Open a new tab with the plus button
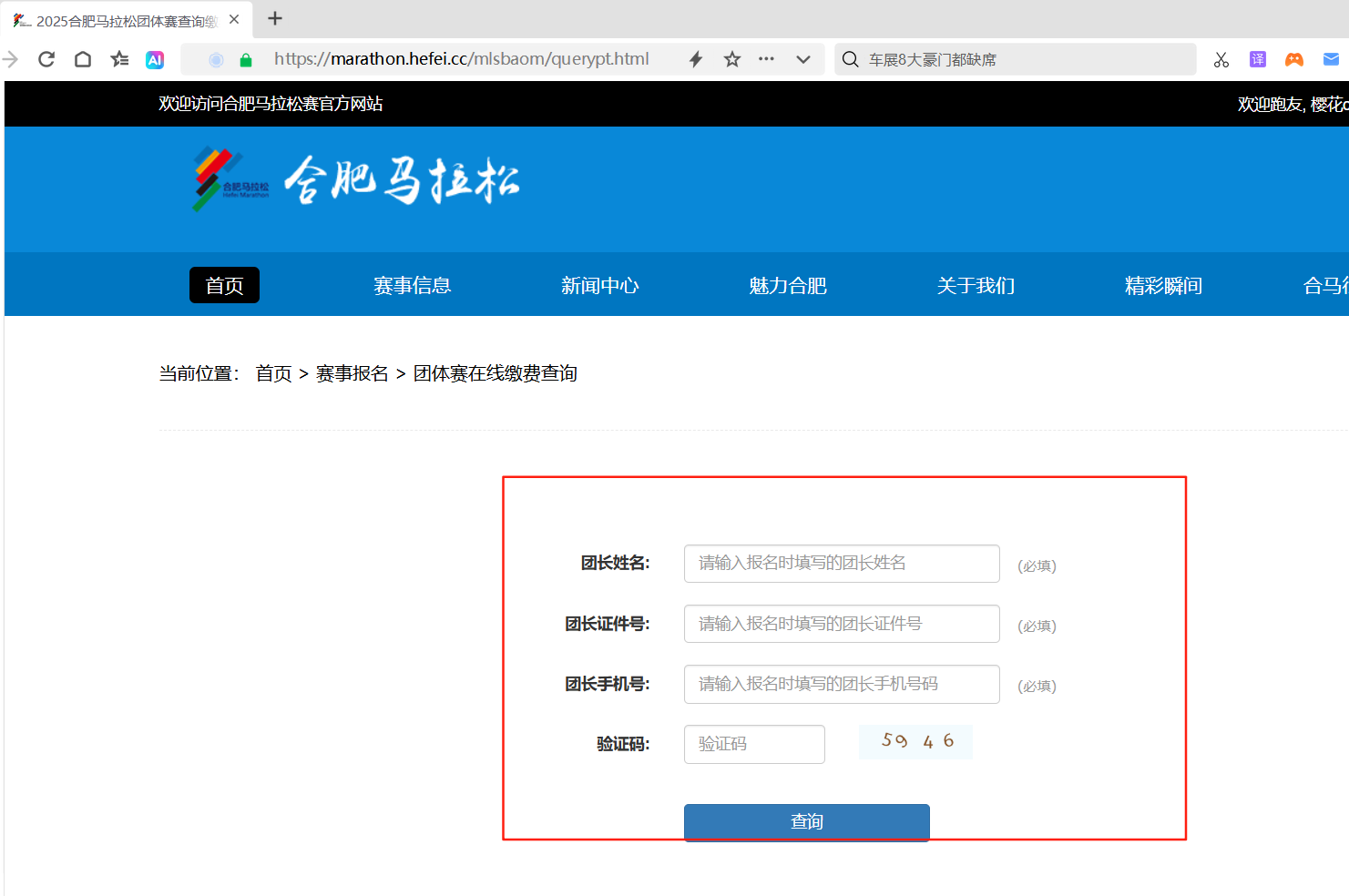This screenshot has height=896, width=1349. click(275, 18)
